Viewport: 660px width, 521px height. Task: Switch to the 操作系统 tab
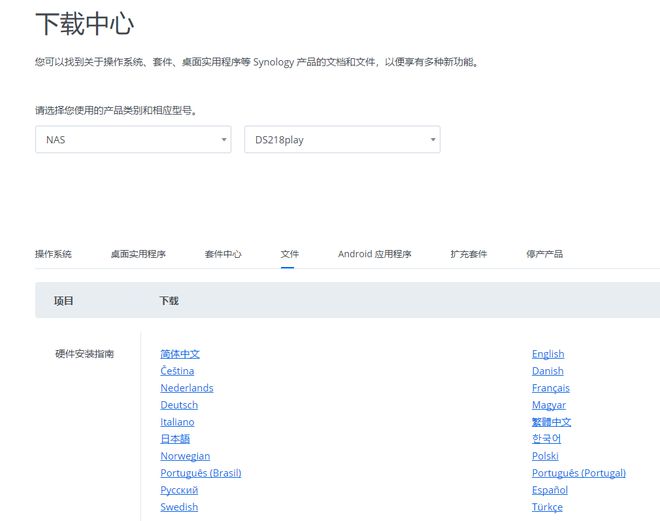(53, 254)
